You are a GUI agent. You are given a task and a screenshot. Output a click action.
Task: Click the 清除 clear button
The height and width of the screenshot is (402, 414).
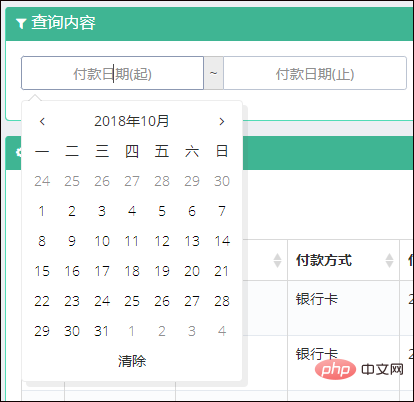(x=132, y=361)
